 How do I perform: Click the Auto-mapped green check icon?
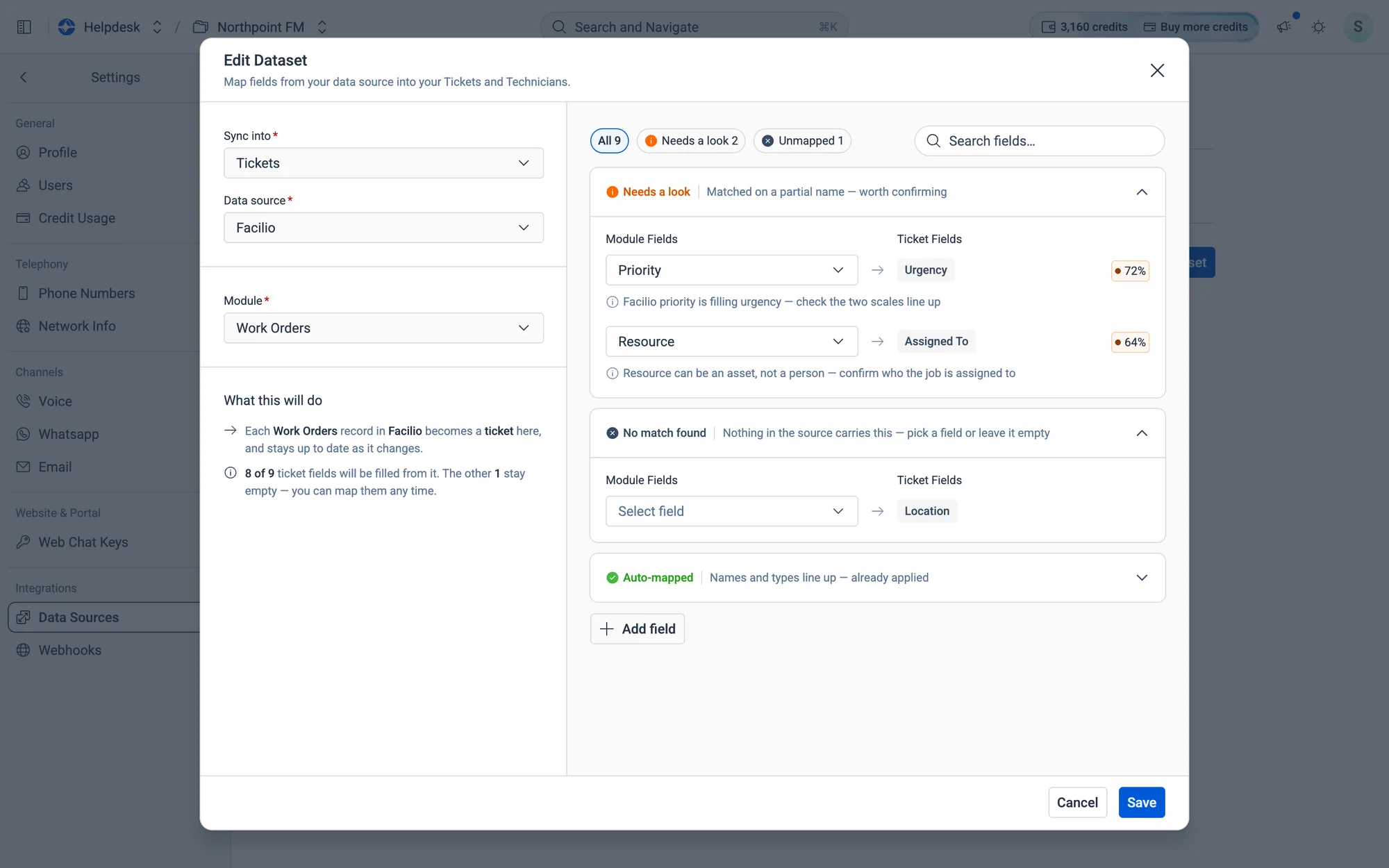(x=612, y=578)
